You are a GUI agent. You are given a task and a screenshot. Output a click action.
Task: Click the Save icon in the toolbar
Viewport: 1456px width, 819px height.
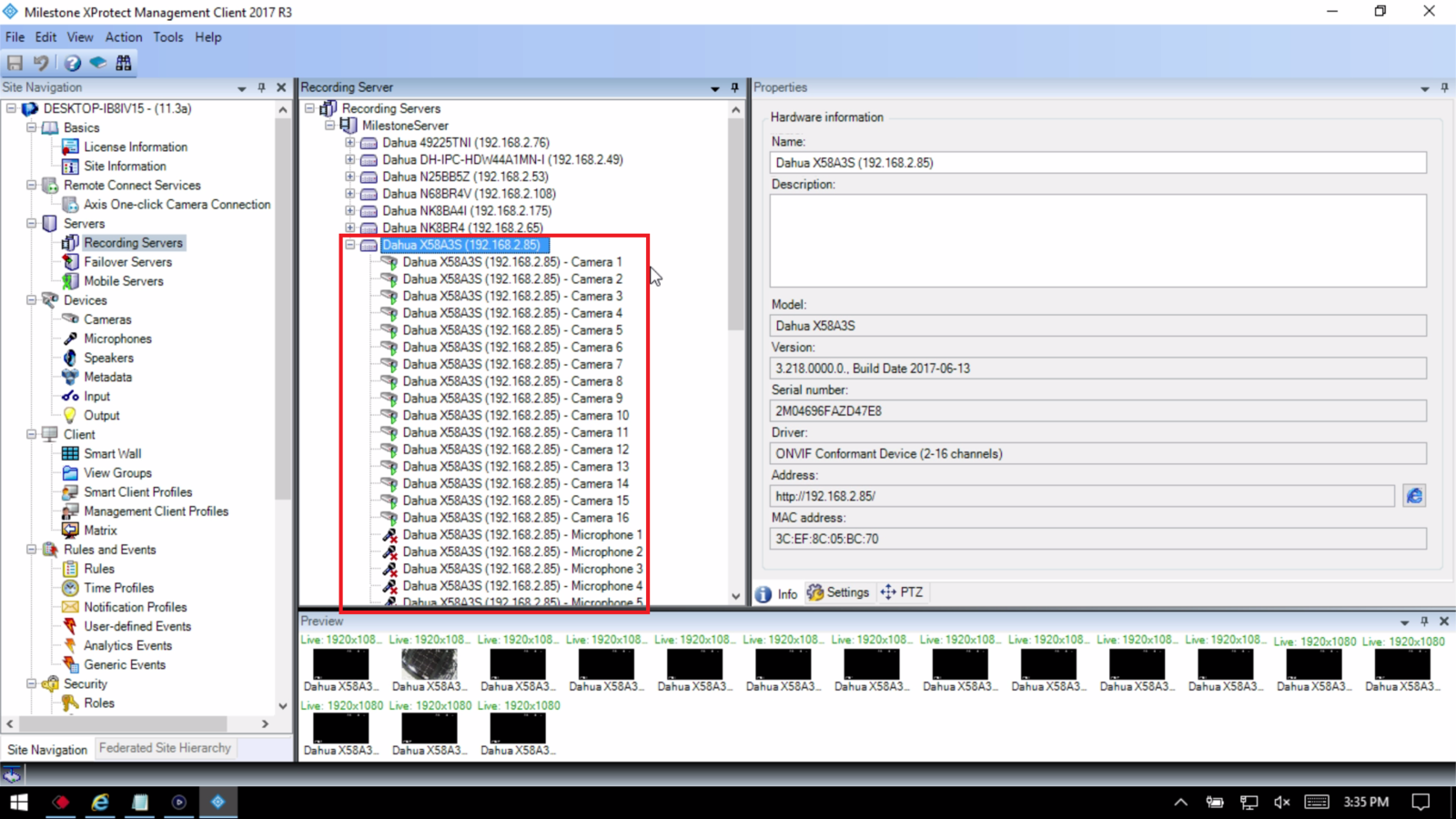click(15, 63)
